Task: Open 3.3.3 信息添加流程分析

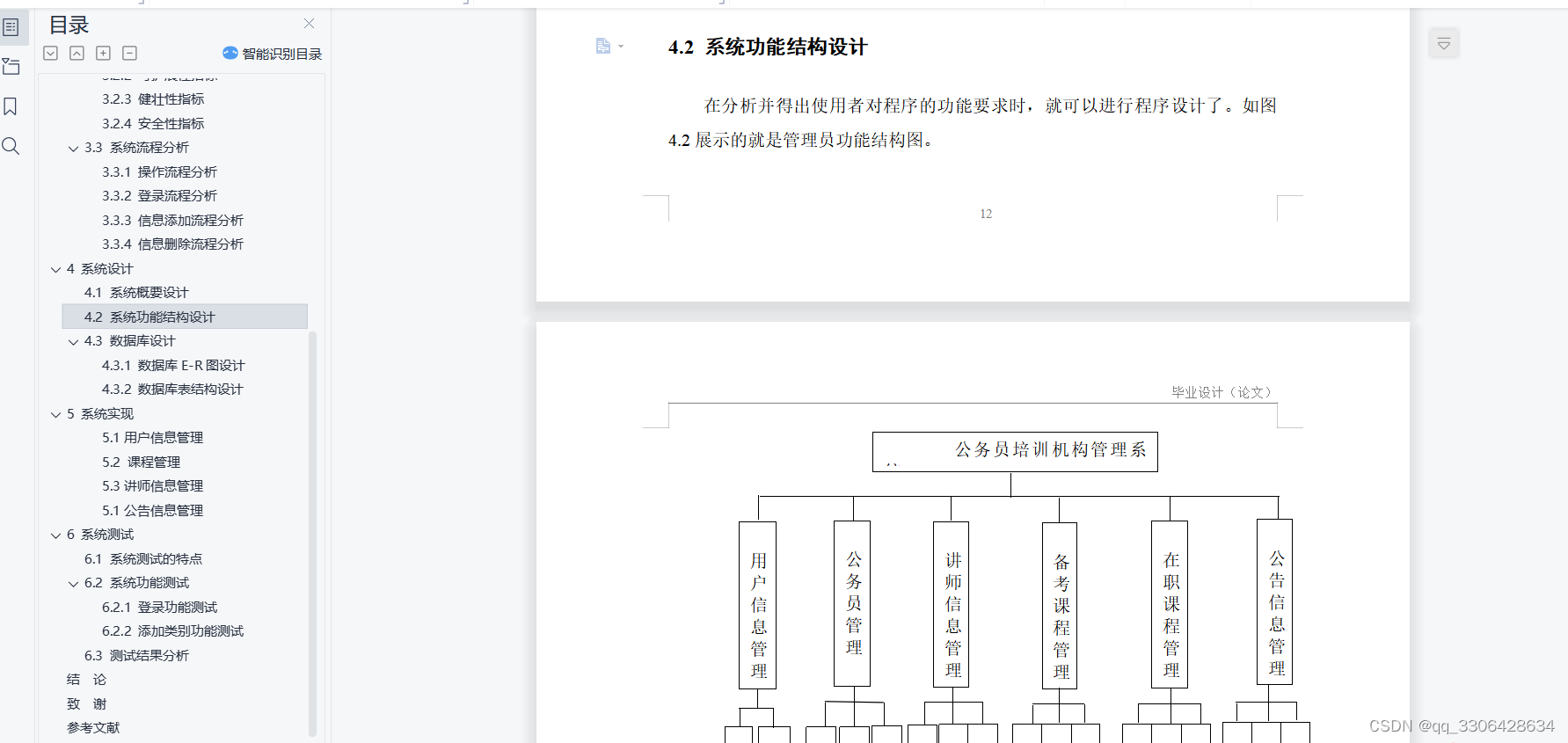Action: [172, 221]
